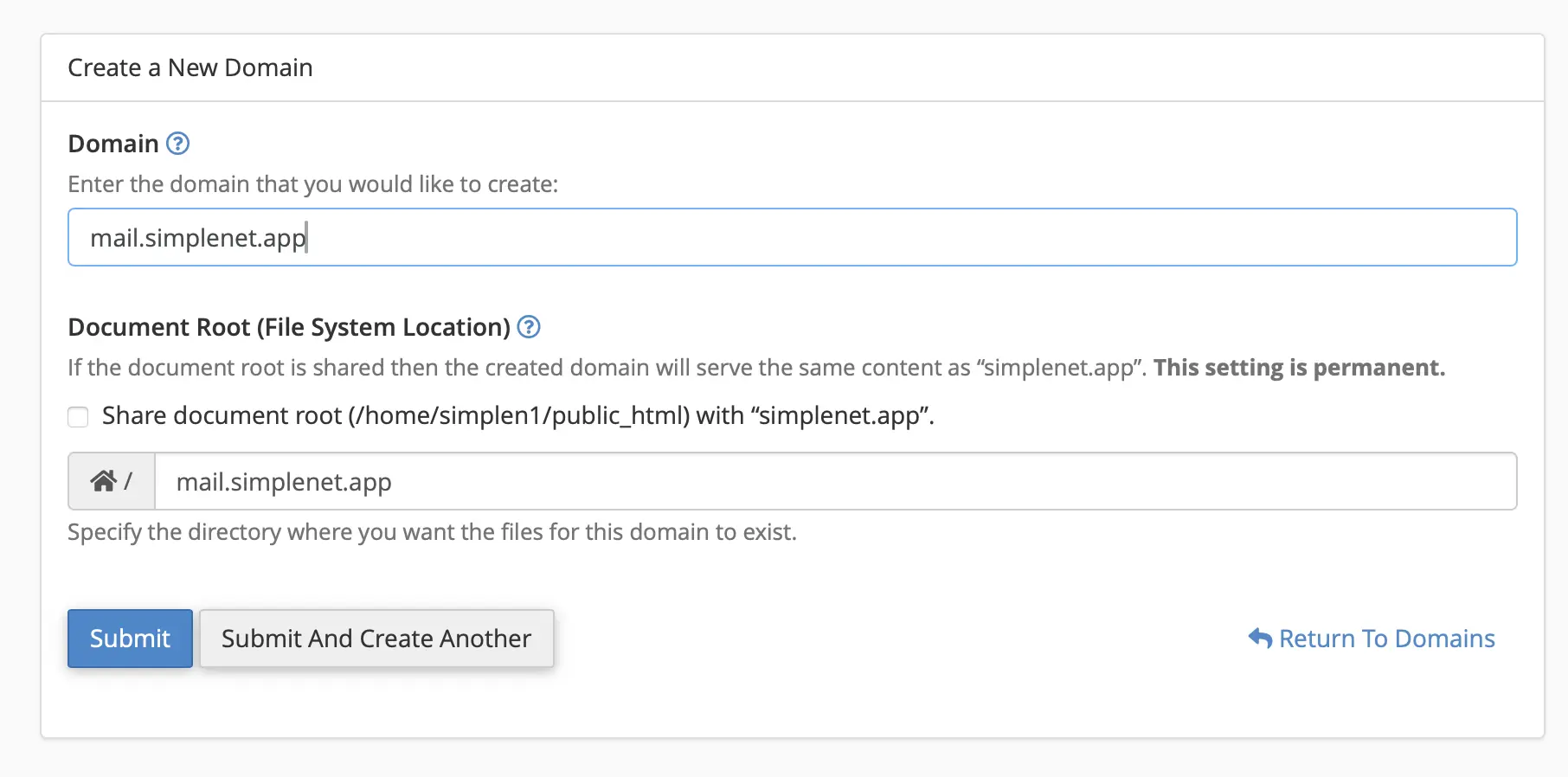Click the return arrow icon beside Return To Domains
The width and height of the screenshot is (1568, 777).
[1260, 639]
